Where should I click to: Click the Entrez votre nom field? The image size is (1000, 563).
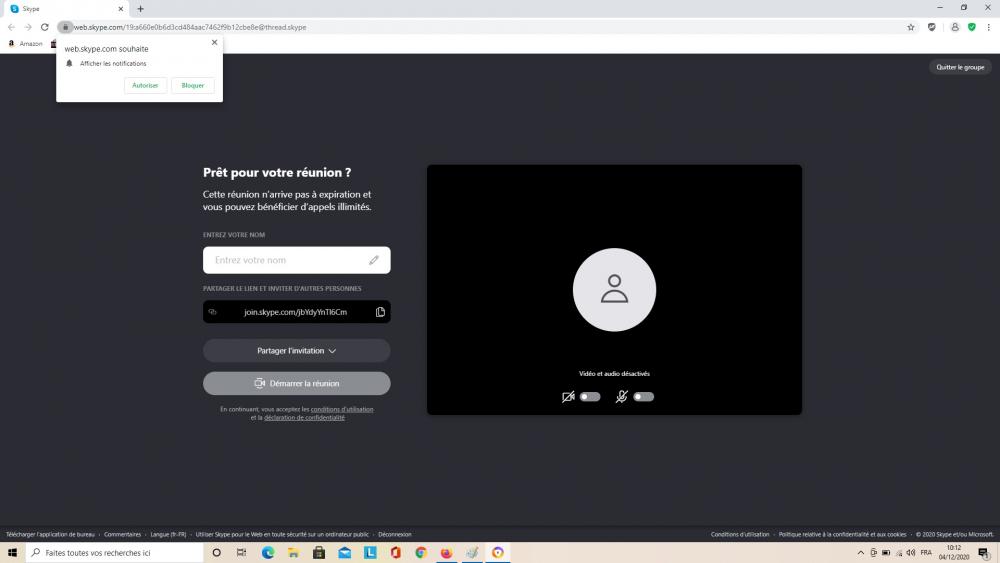click(297, 260)
